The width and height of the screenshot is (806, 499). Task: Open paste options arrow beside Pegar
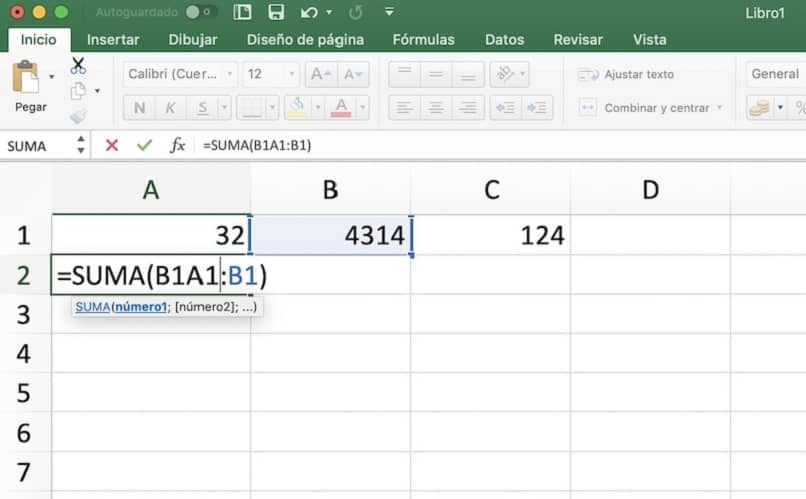pos(51,77)
